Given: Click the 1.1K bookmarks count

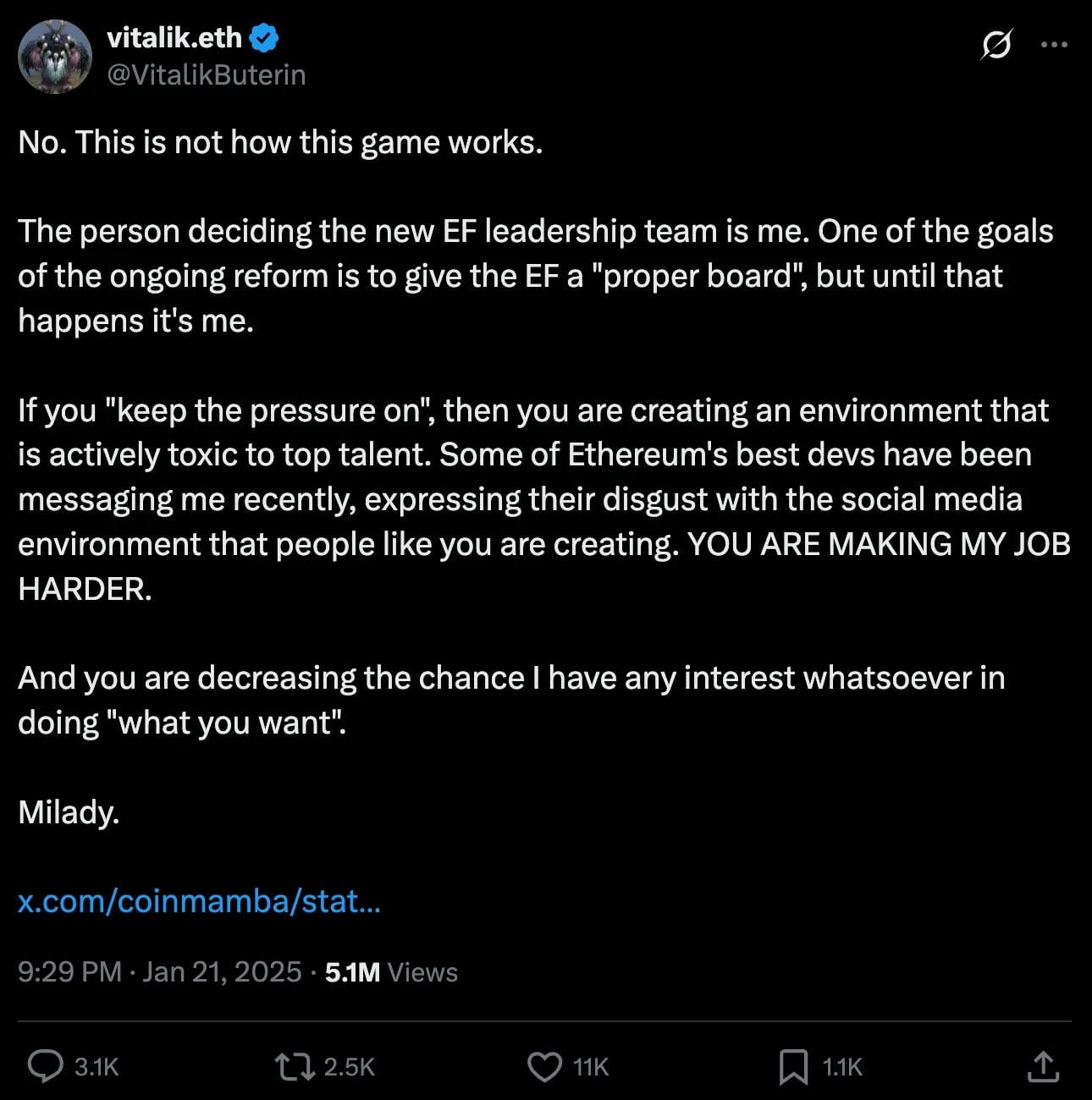Looking at the screenshot, I should [x=842, y=1067].
